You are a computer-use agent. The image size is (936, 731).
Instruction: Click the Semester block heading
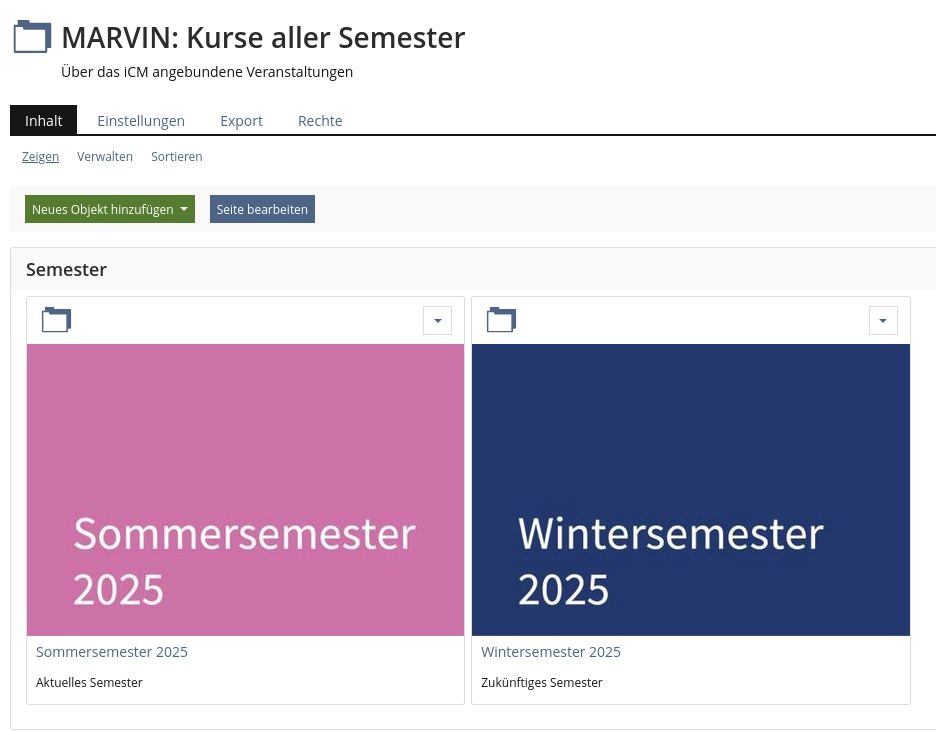click(x=66, y=270)
